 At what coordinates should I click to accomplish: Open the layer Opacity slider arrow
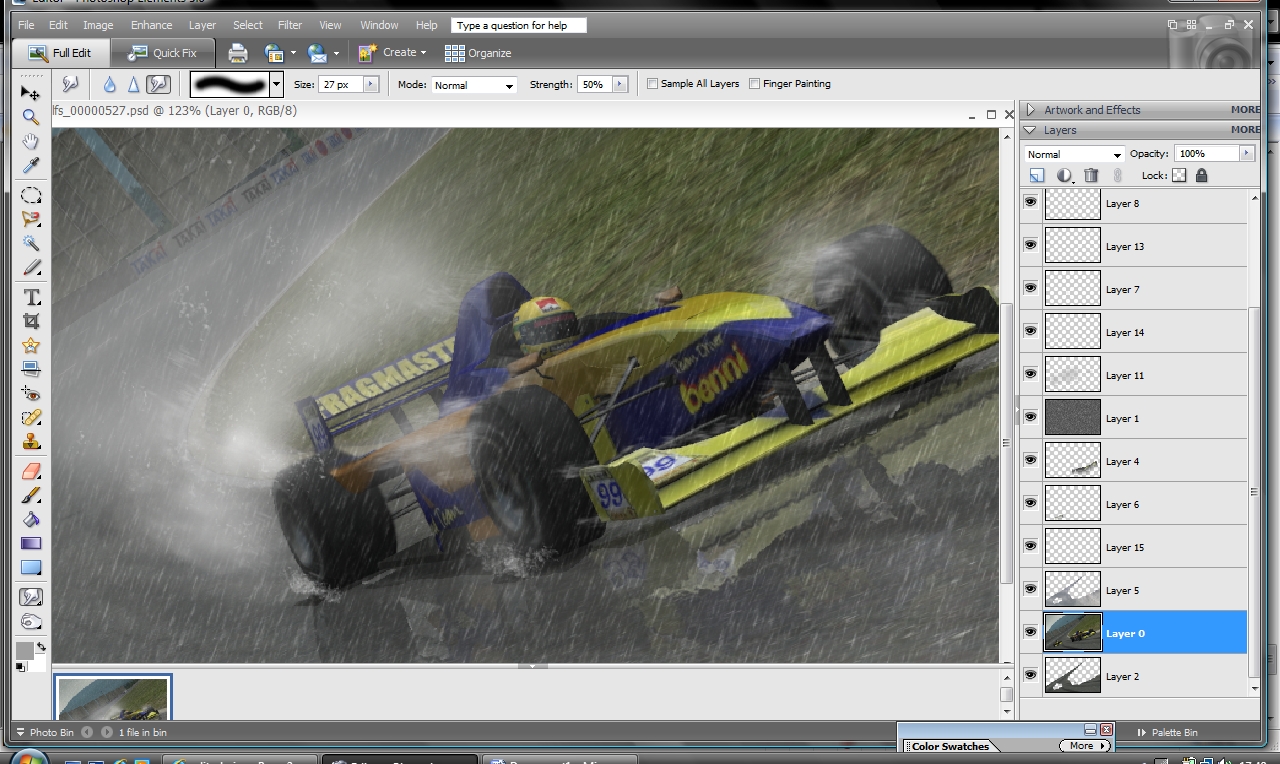[1246, 154]
